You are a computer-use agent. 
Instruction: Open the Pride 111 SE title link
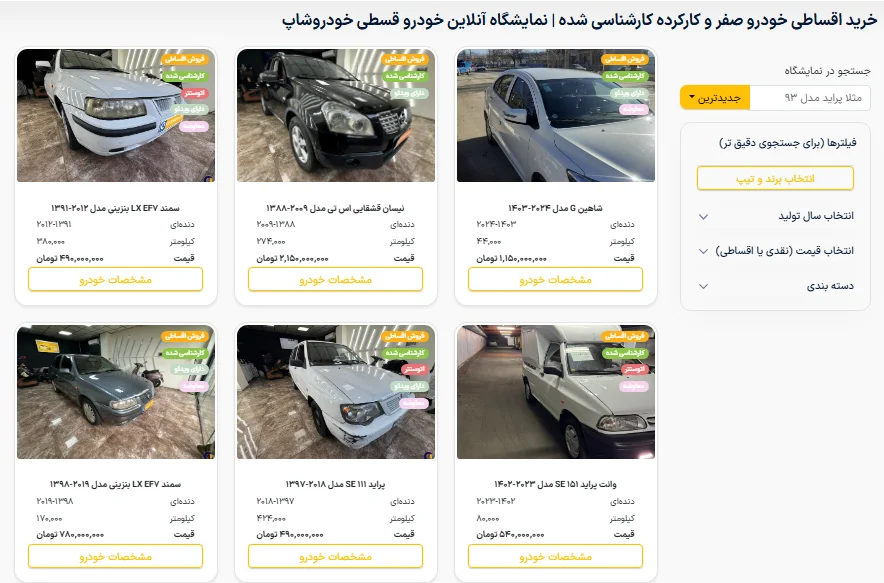point(335,484)
